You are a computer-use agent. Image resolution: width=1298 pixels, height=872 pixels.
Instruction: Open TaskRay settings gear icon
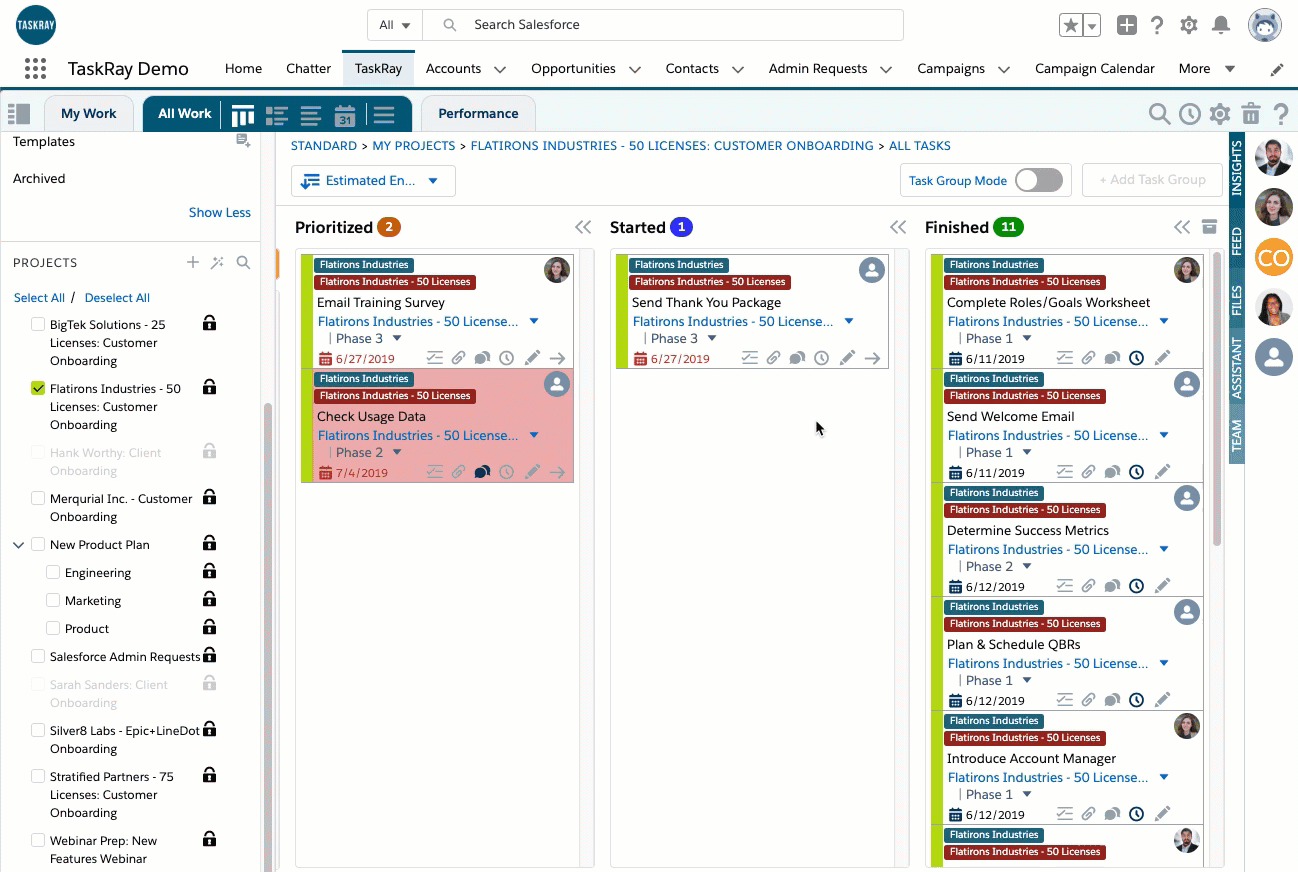[x=1220, y=114]
